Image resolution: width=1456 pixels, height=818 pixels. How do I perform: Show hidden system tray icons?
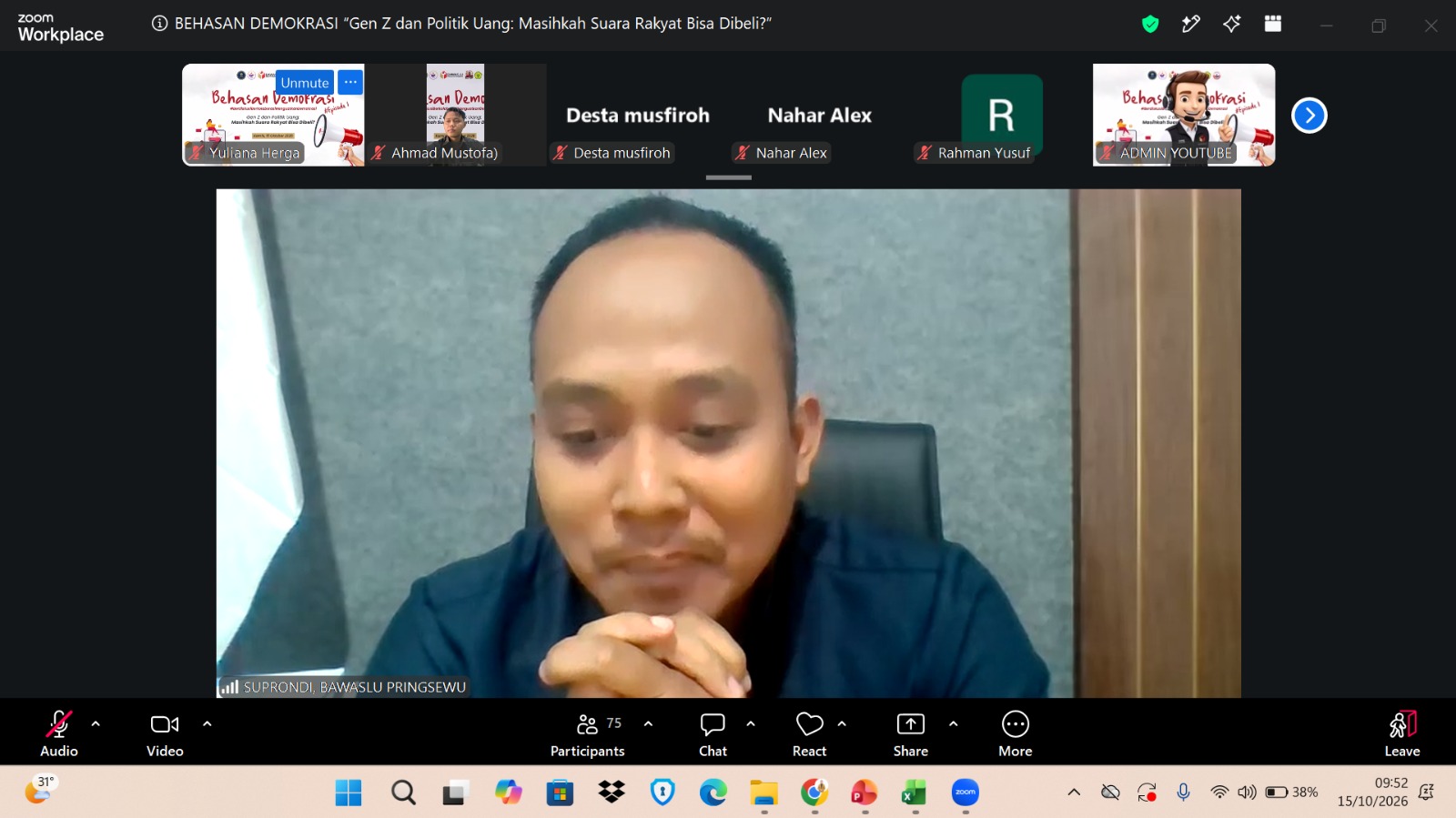coord(1074,793)
